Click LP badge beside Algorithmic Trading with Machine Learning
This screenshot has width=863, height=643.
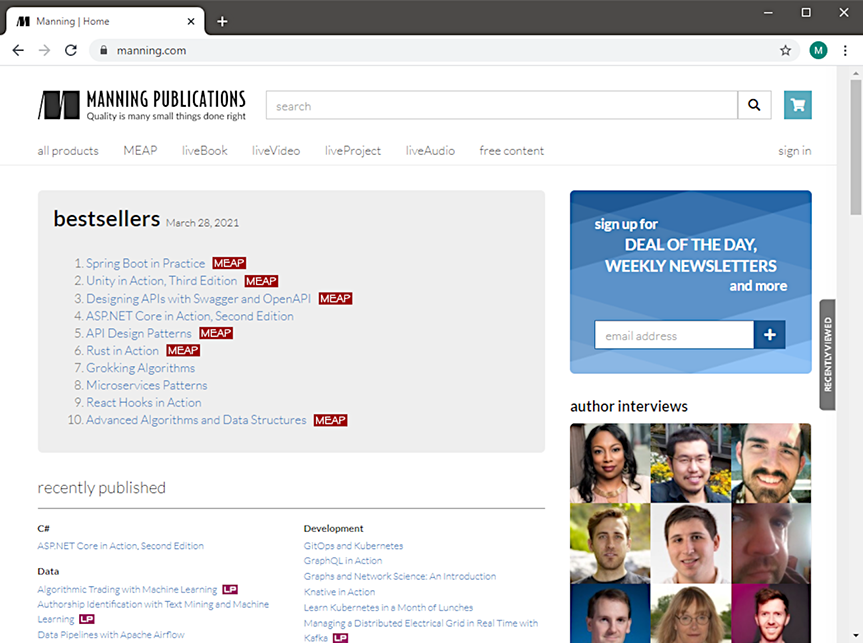pos(230,590)
